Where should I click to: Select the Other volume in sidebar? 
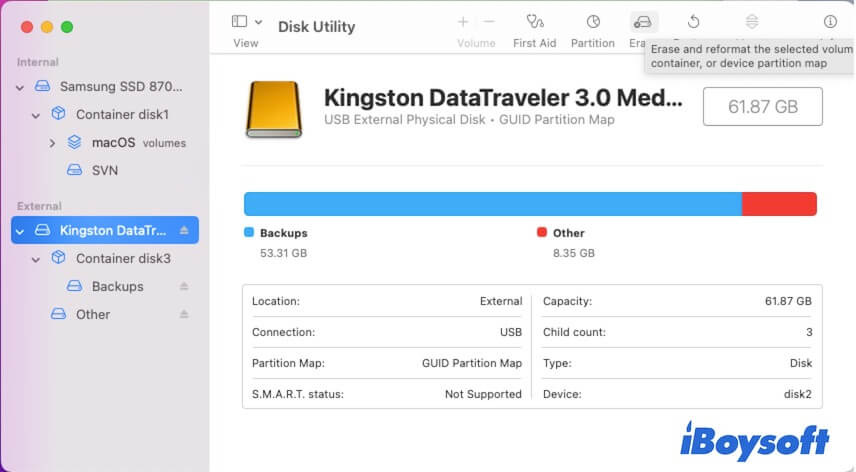tap(93, 314)
